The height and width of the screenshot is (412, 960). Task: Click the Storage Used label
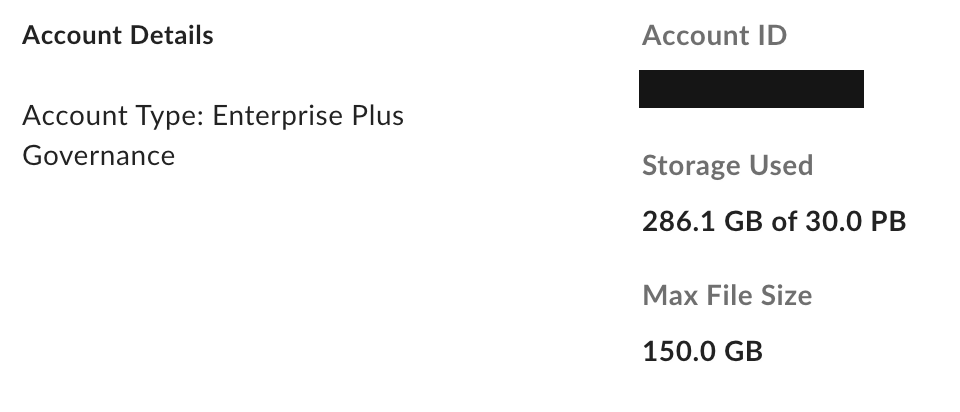coord(727,166)
